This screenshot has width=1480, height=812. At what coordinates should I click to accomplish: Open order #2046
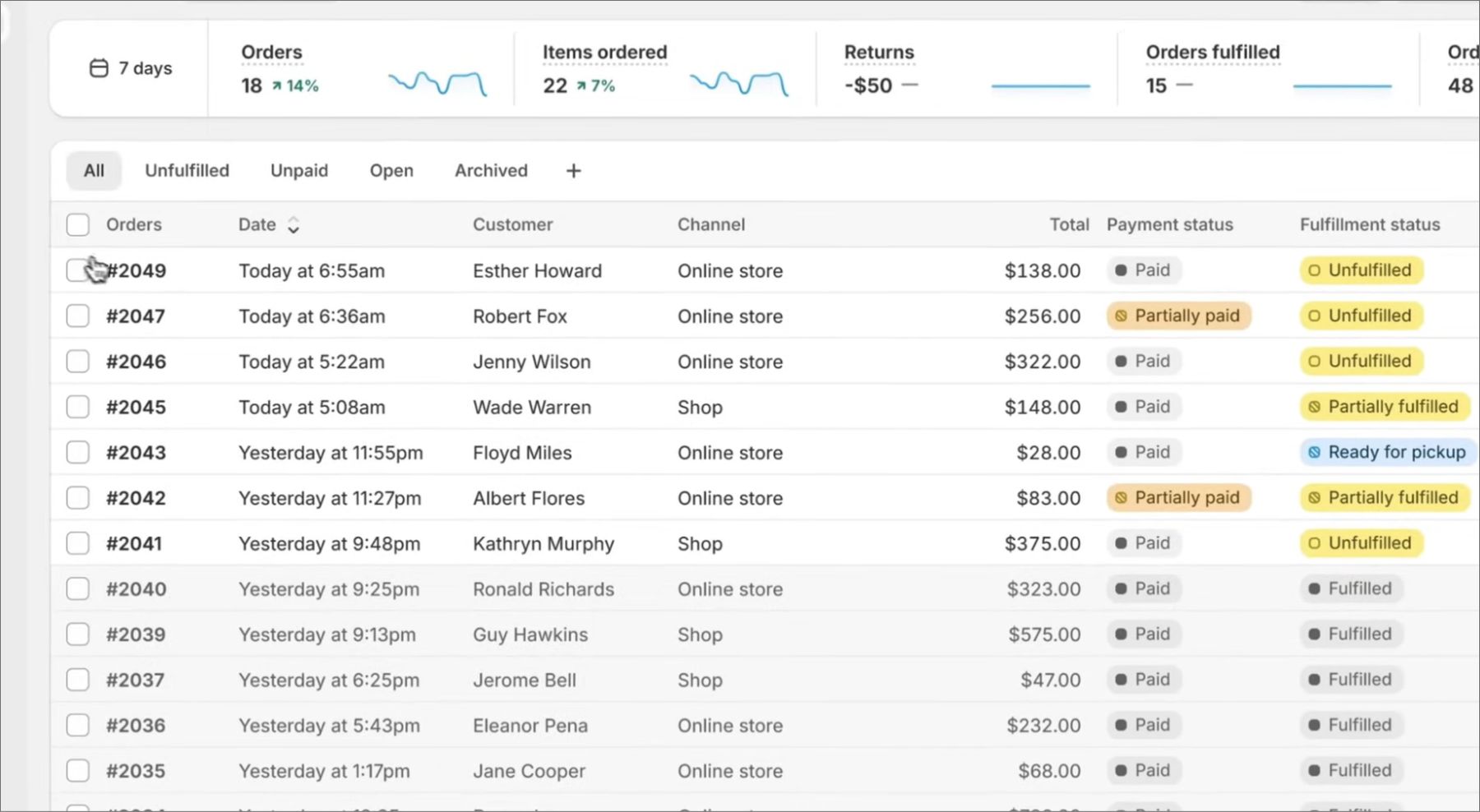click(x=136, y=362)
